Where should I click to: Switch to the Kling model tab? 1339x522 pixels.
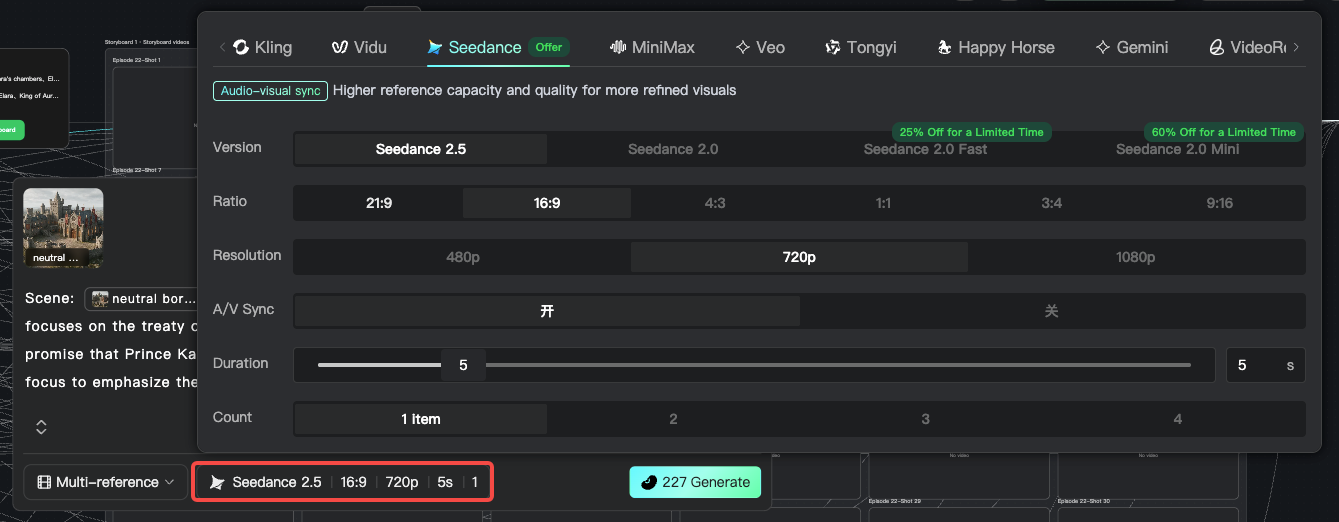[262, 47]
